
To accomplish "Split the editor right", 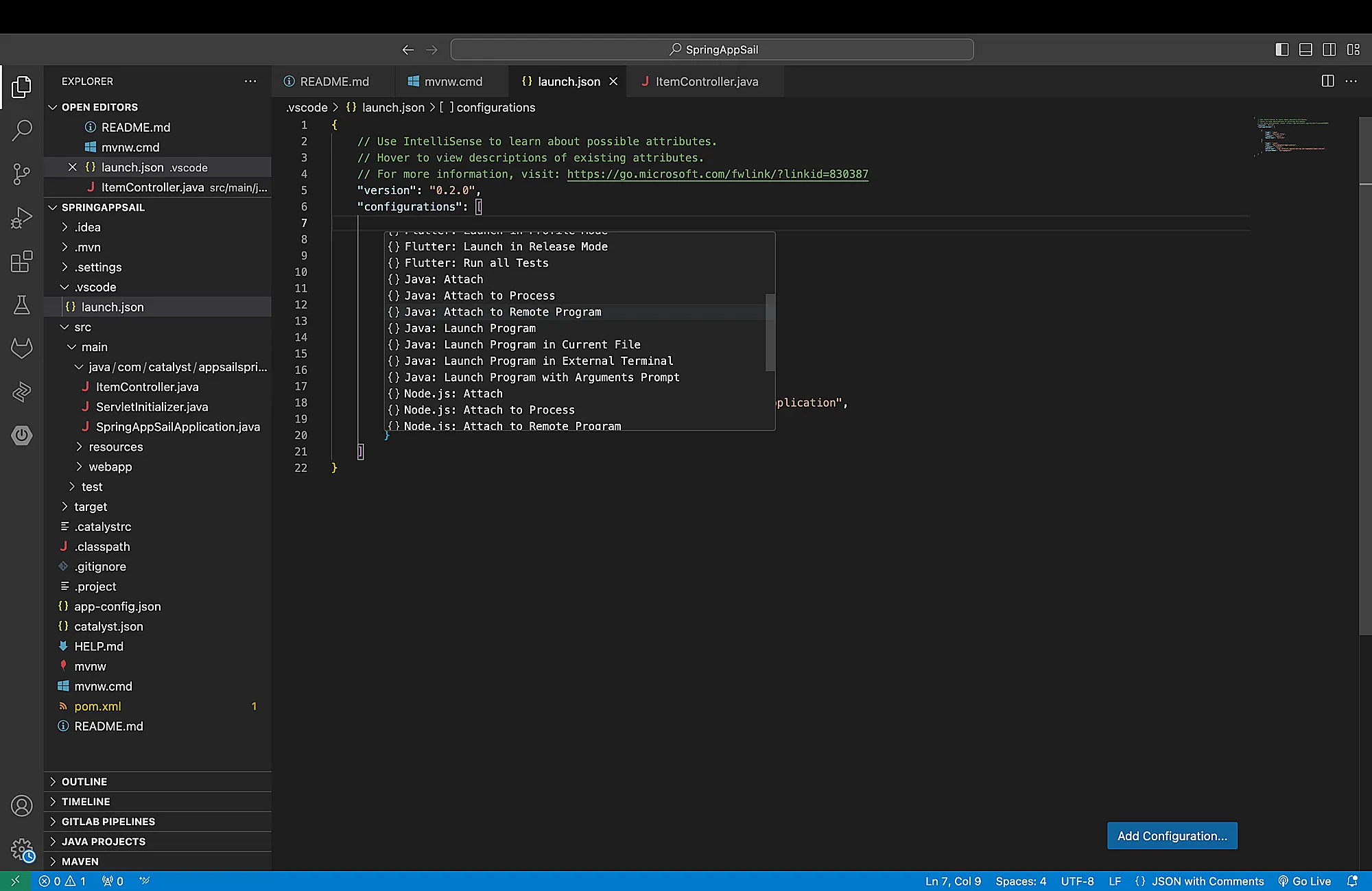I will coord(1328,81).
